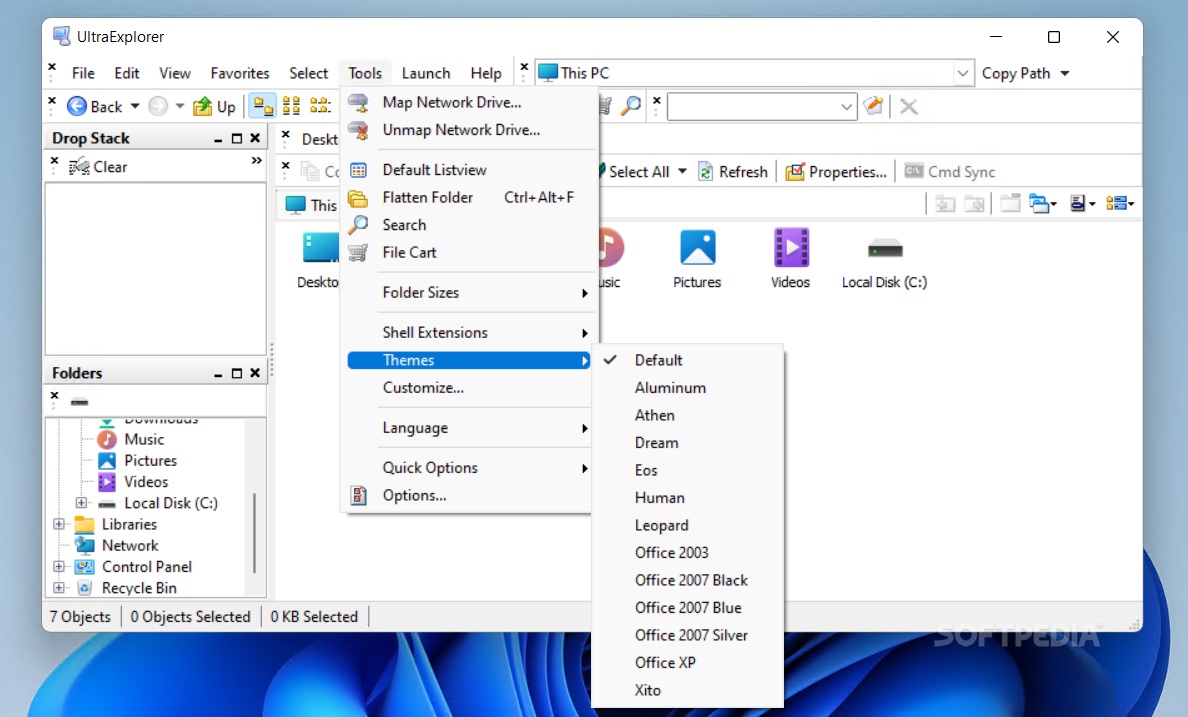Click the Unmap Network Drive icon

358,130
